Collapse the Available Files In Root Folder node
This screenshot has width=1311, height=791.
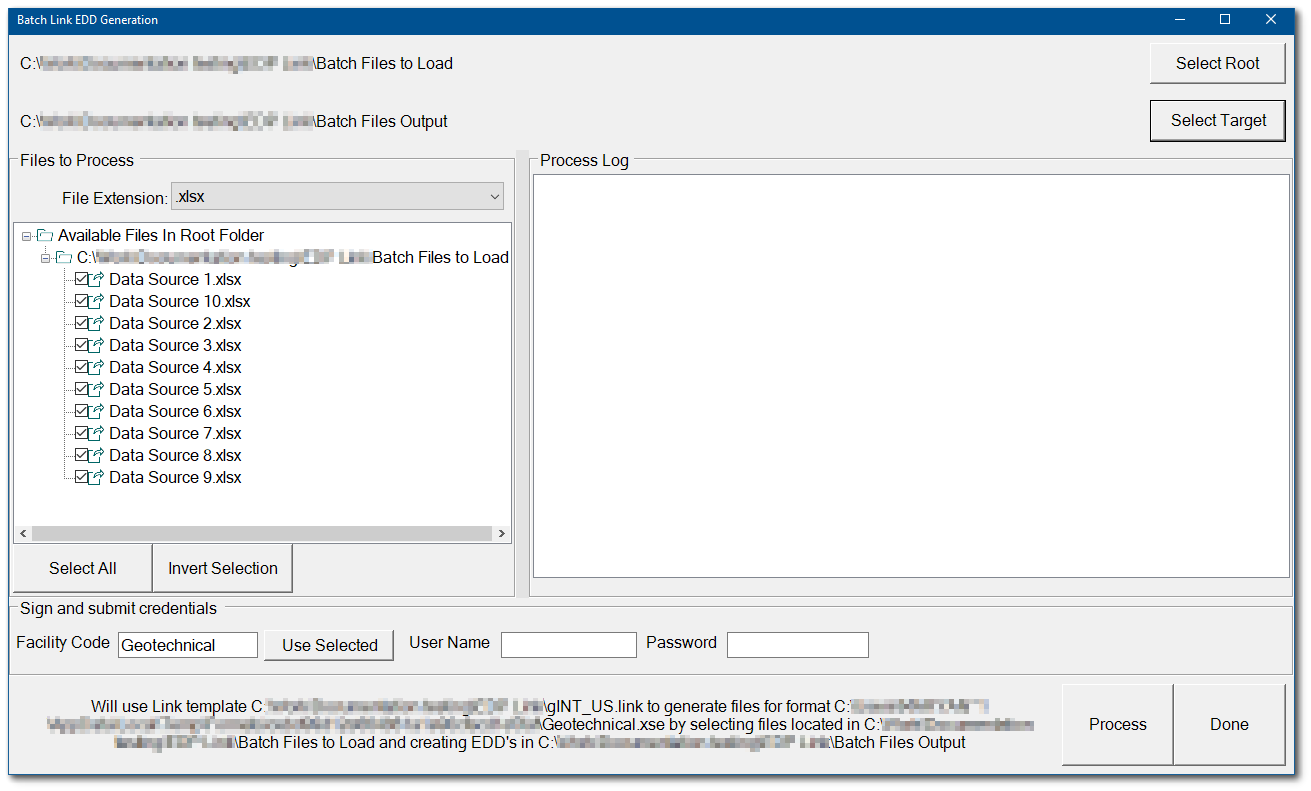[27, 235]
